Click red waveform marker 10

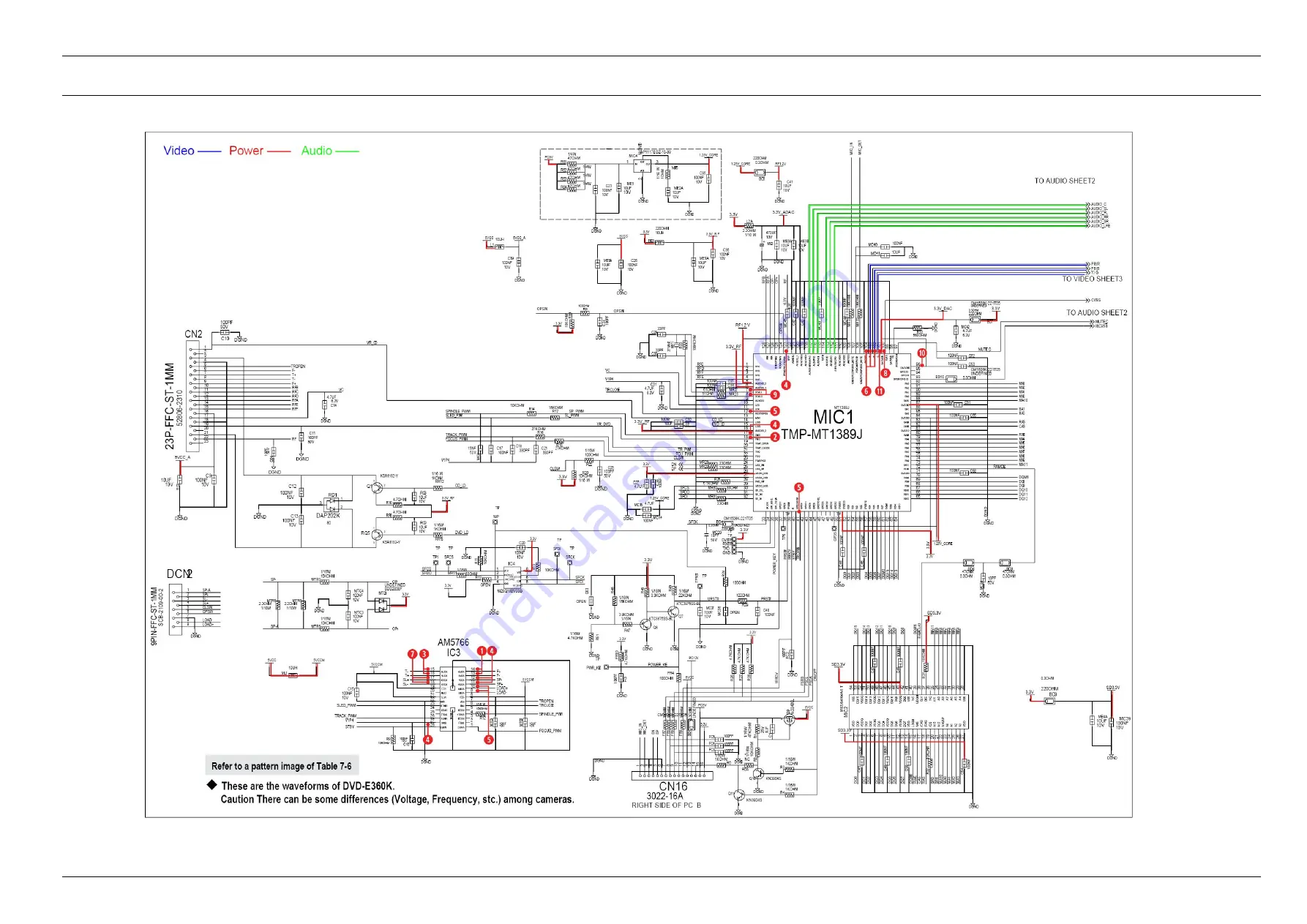click(922, 353)
